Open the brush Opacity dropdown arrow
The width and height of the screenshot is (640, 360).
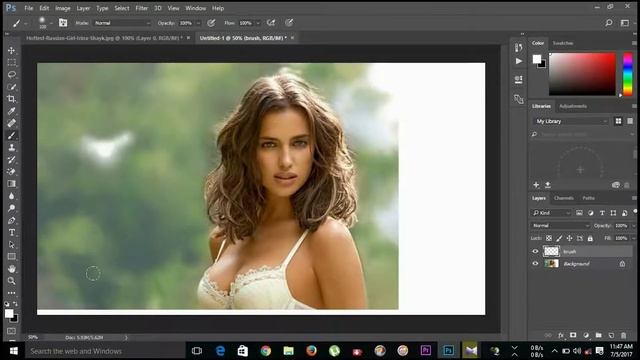pos(198,23)
